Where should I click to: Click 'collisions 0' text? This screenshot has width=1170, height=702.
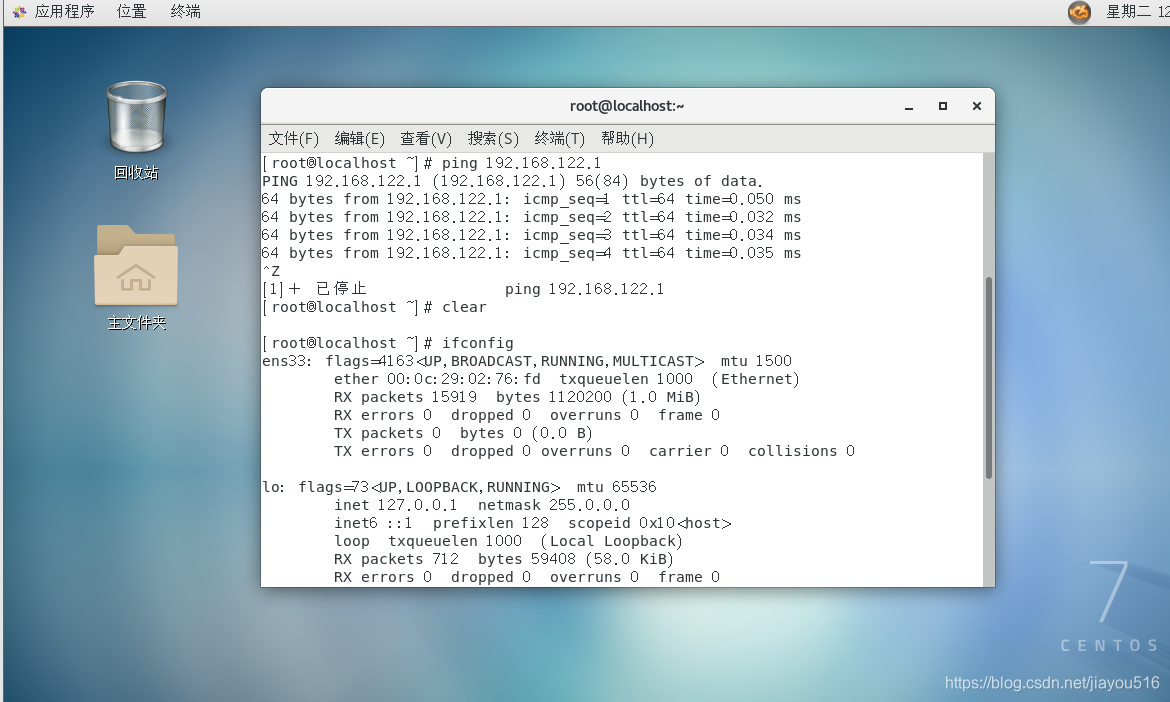coord(801,451)
